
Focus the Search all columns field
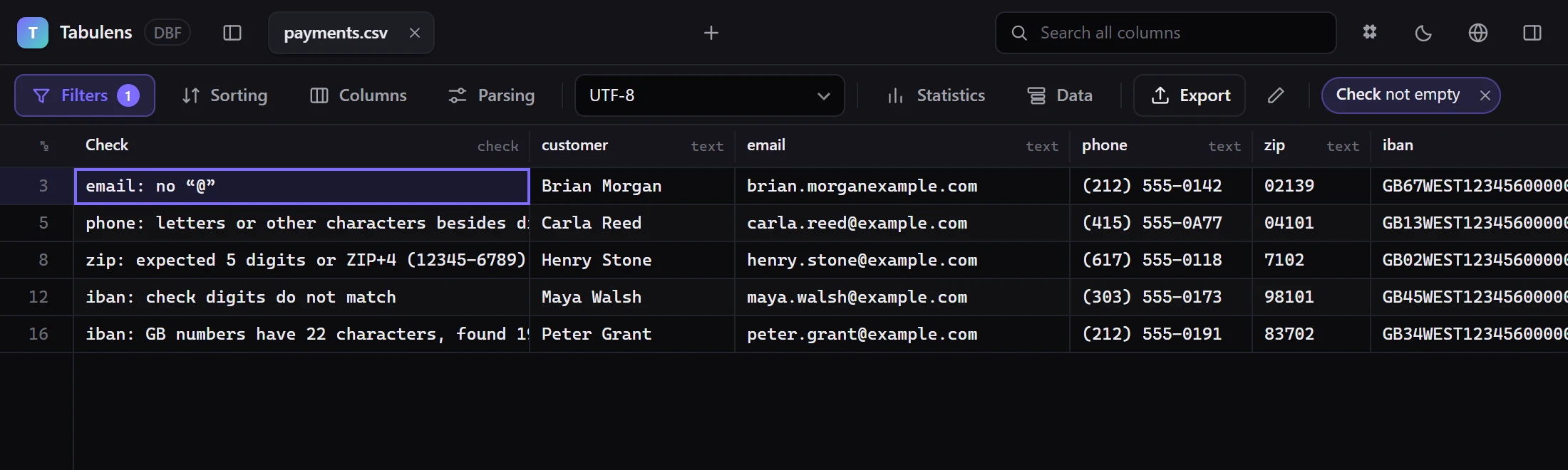pos(1165,33)
